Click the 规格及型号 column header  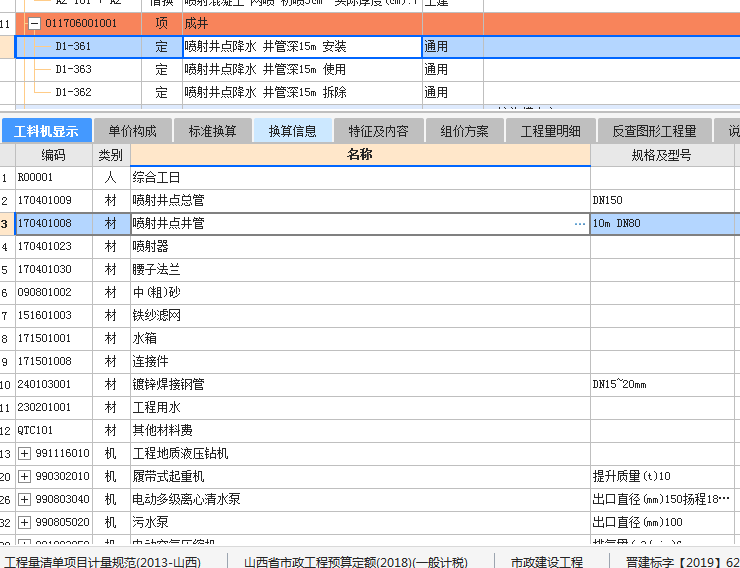[x=662, y=155]
